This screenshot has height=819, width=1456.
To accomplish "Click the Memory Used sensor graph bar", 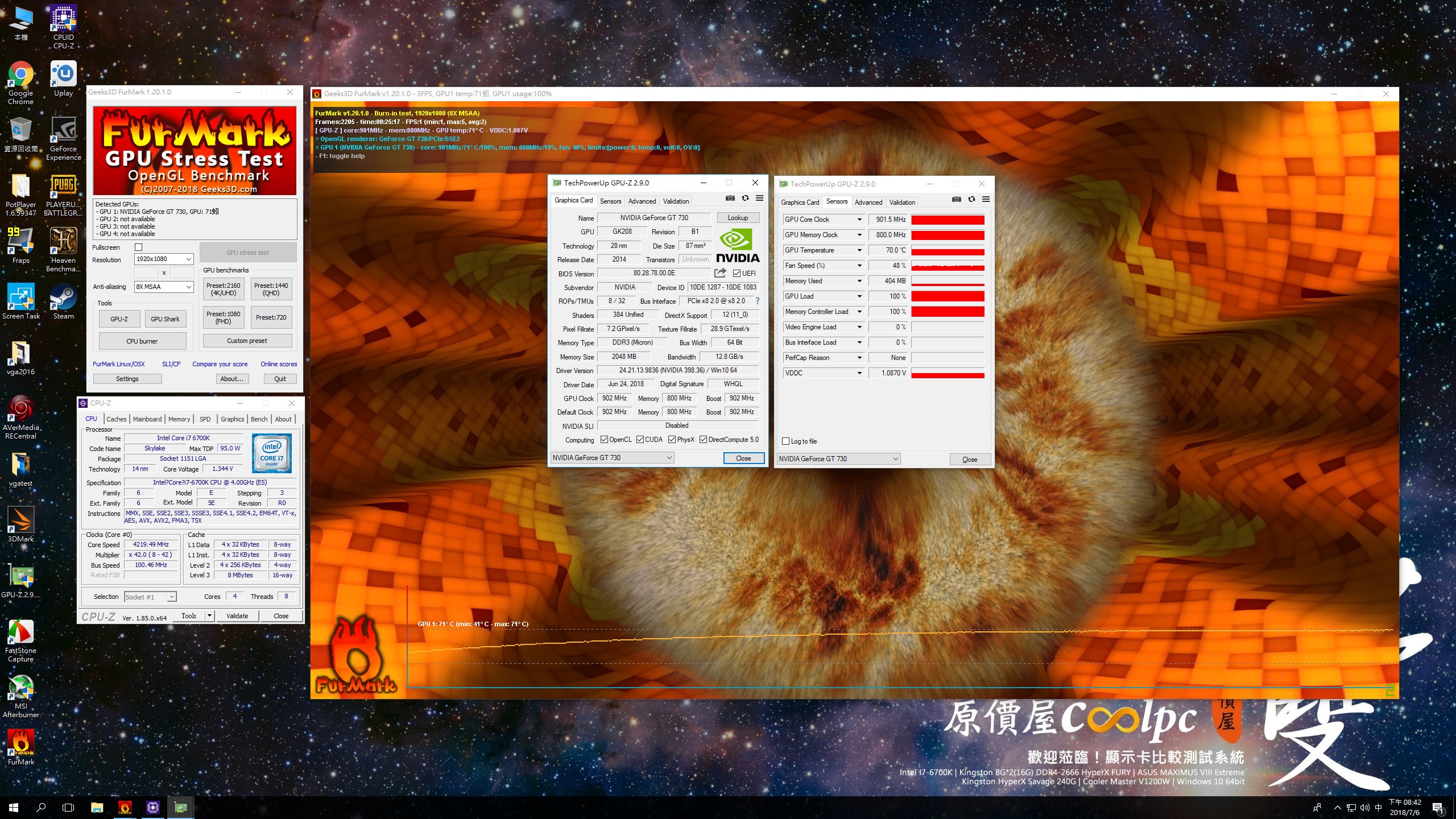I will pos(948,281).
